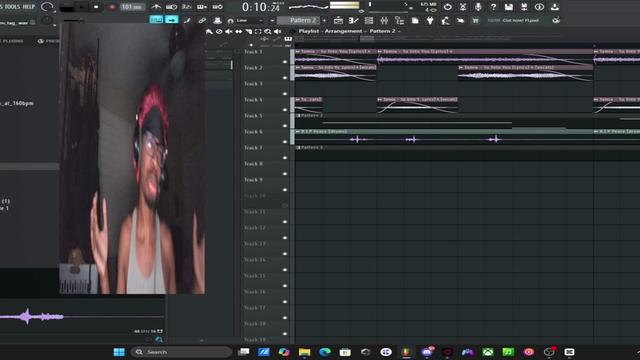This screenshot has height=360, width=640.
Task: Mute Track 1 with its toggle dot
Action: pos(285,62)
